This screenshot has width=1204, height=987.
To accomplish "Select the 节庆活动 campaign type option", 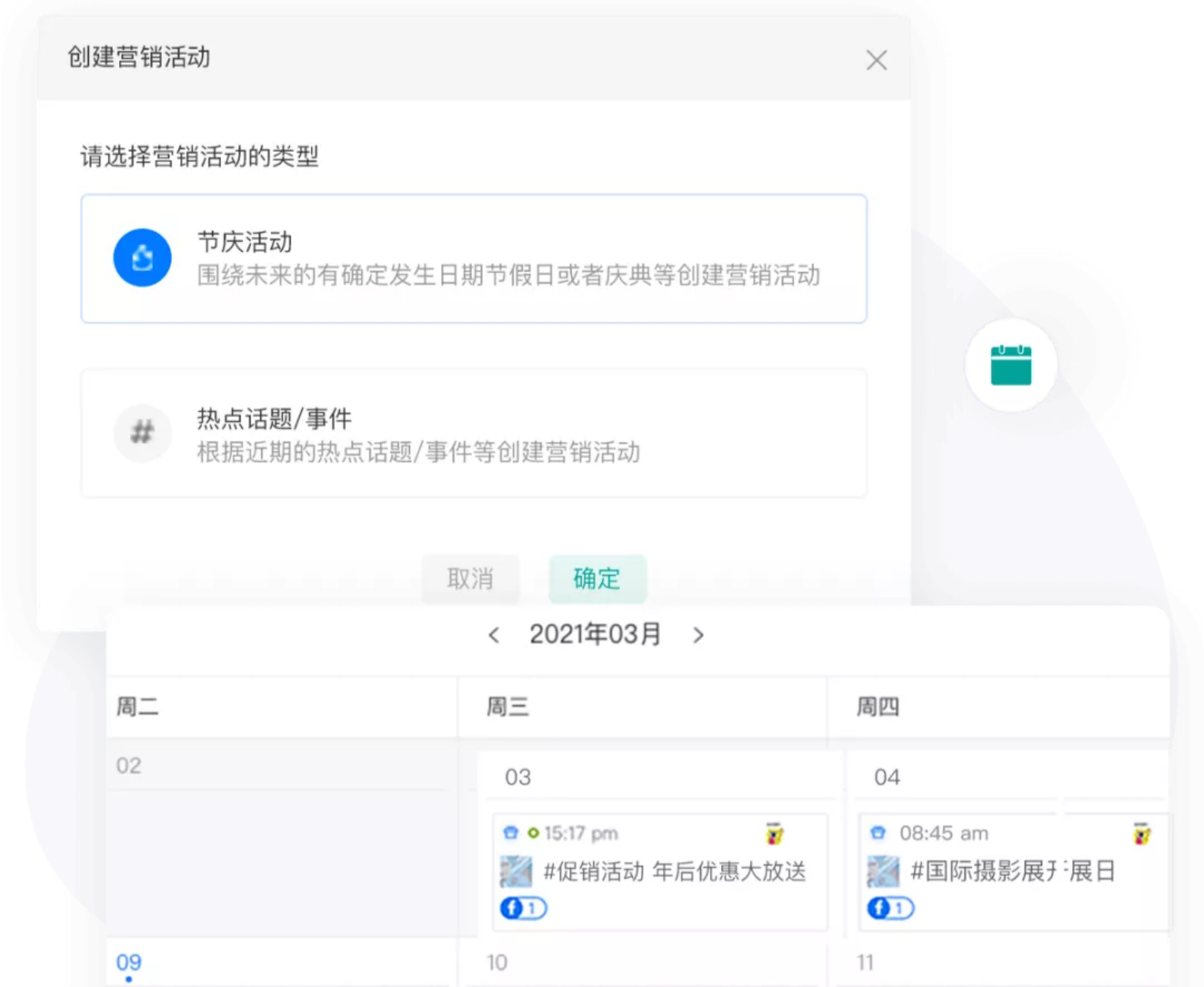I will pos(474,259).
